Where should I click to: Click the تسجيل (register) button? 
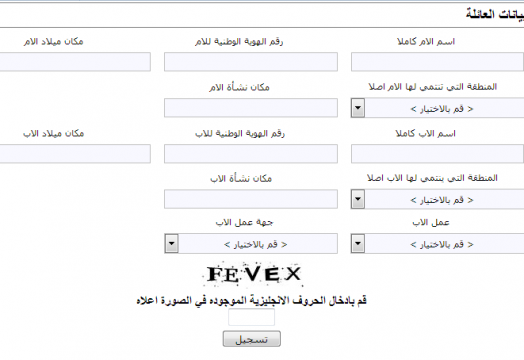click(252, 339)
